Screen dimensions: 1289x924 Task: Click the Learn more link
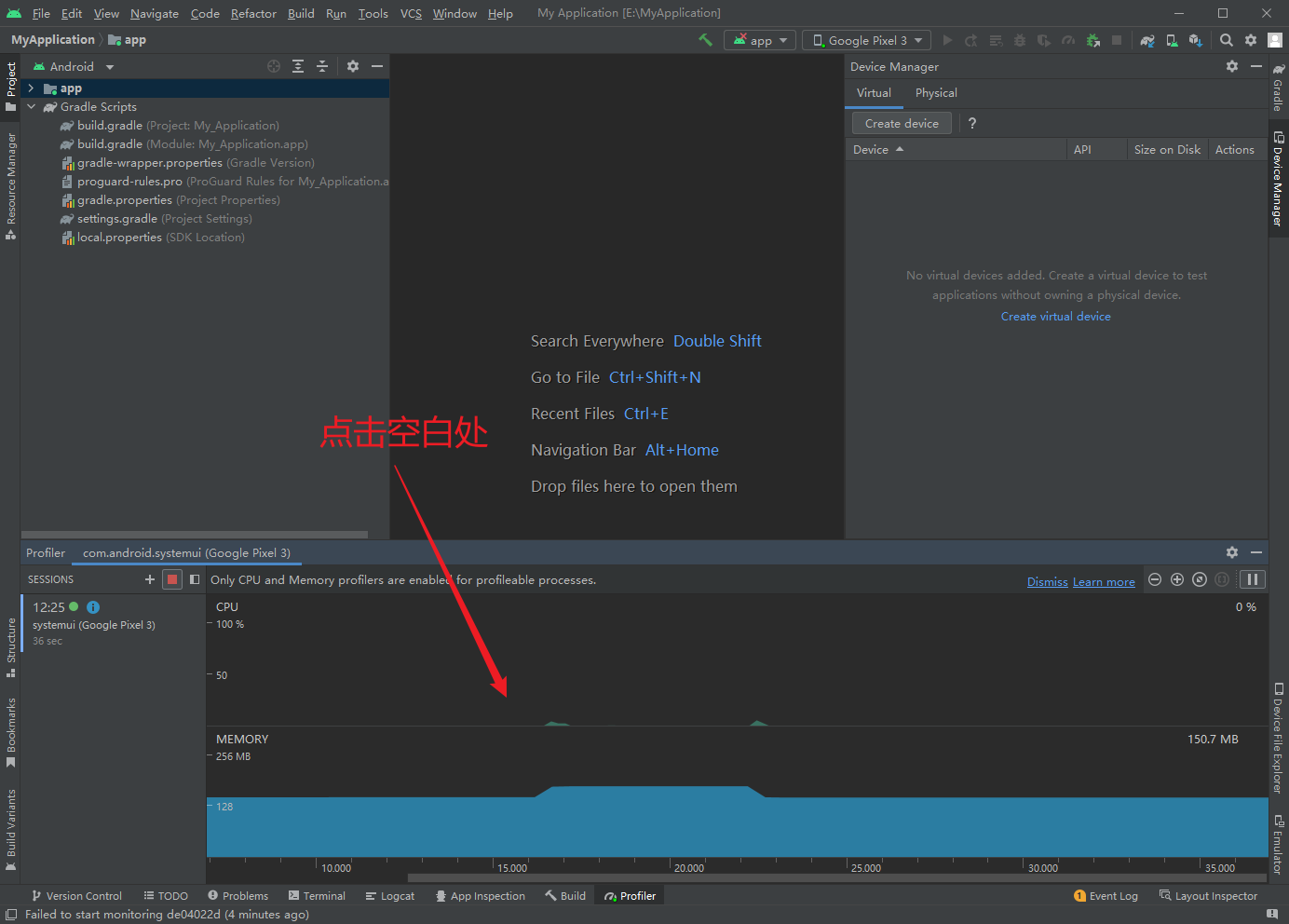(1104, 581)
